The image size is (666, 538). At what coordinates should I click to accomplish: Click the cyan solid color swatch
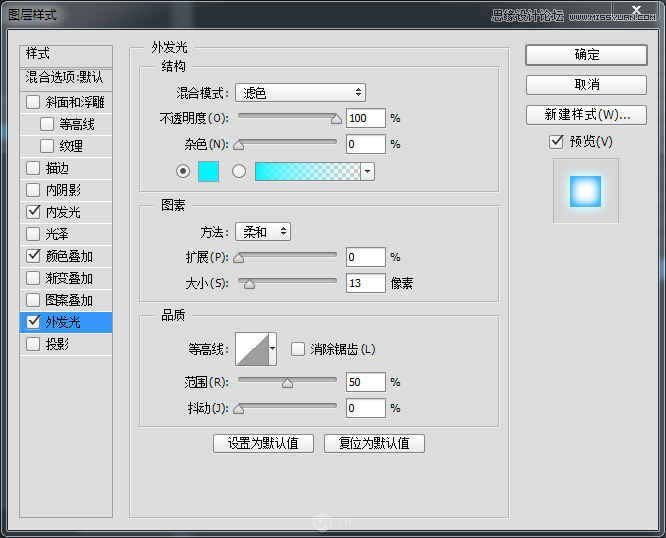click(208, 172)
